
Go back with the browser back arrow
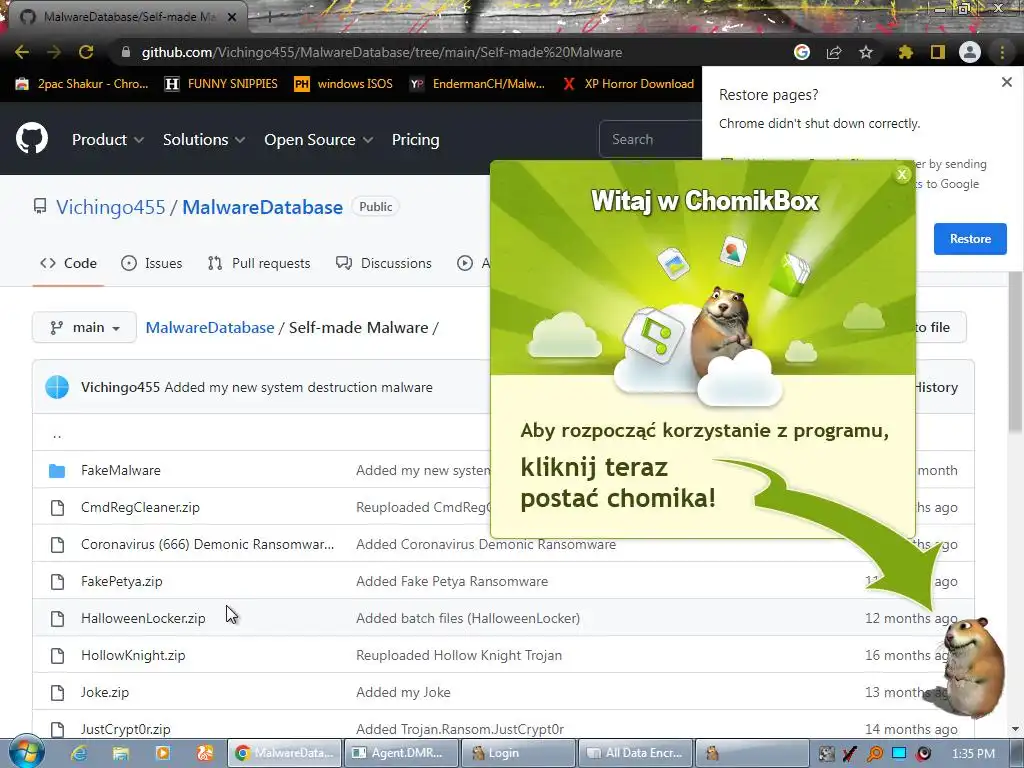(22, 52)
